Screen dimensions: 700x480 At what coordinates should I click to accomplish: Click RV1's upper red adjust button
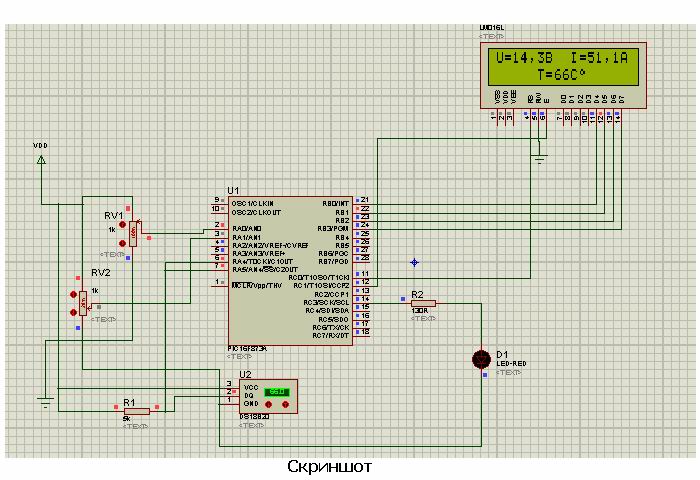pos(122,225)
